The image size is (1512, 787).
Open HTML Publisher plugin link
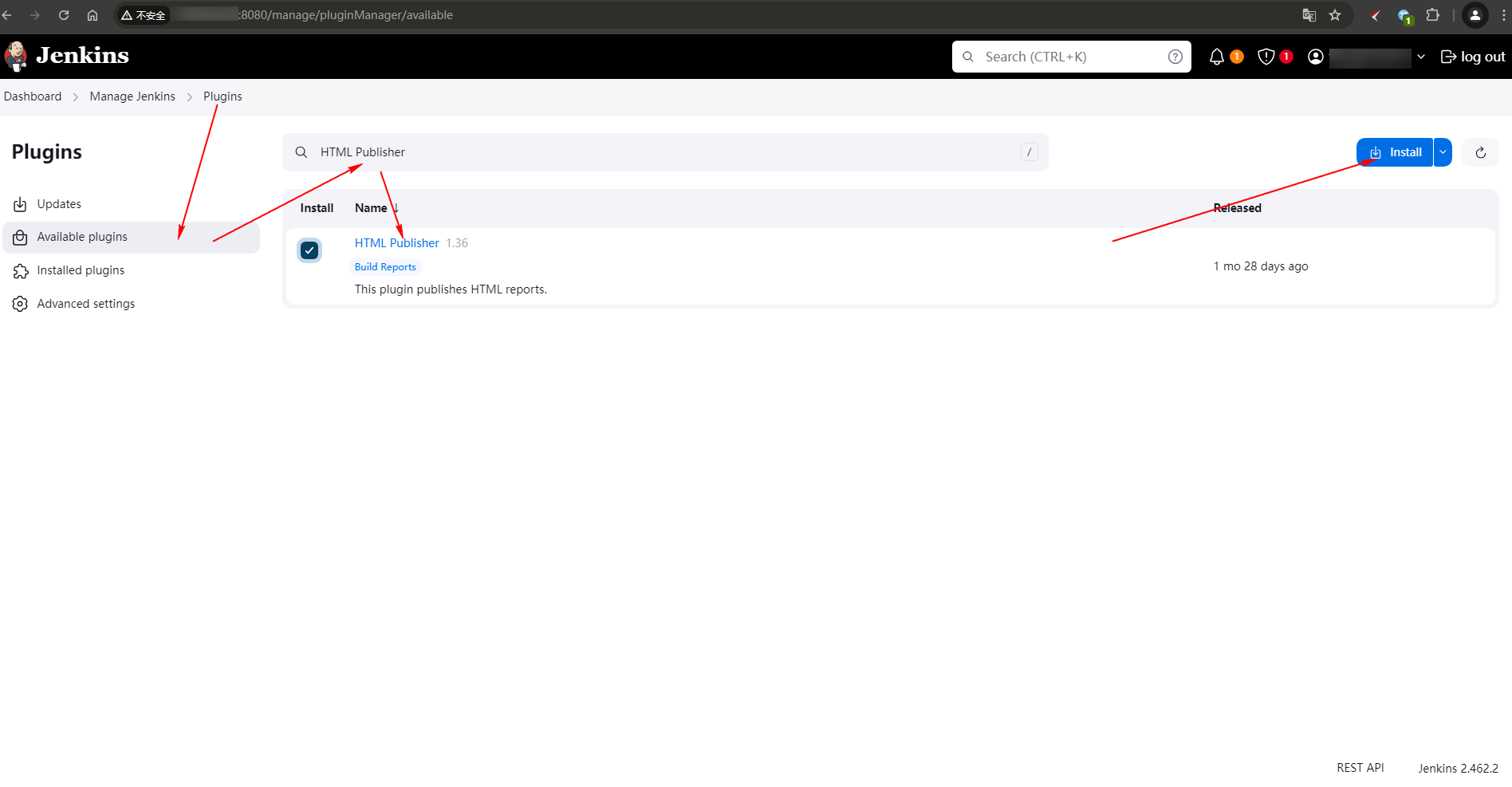point(397,243)
